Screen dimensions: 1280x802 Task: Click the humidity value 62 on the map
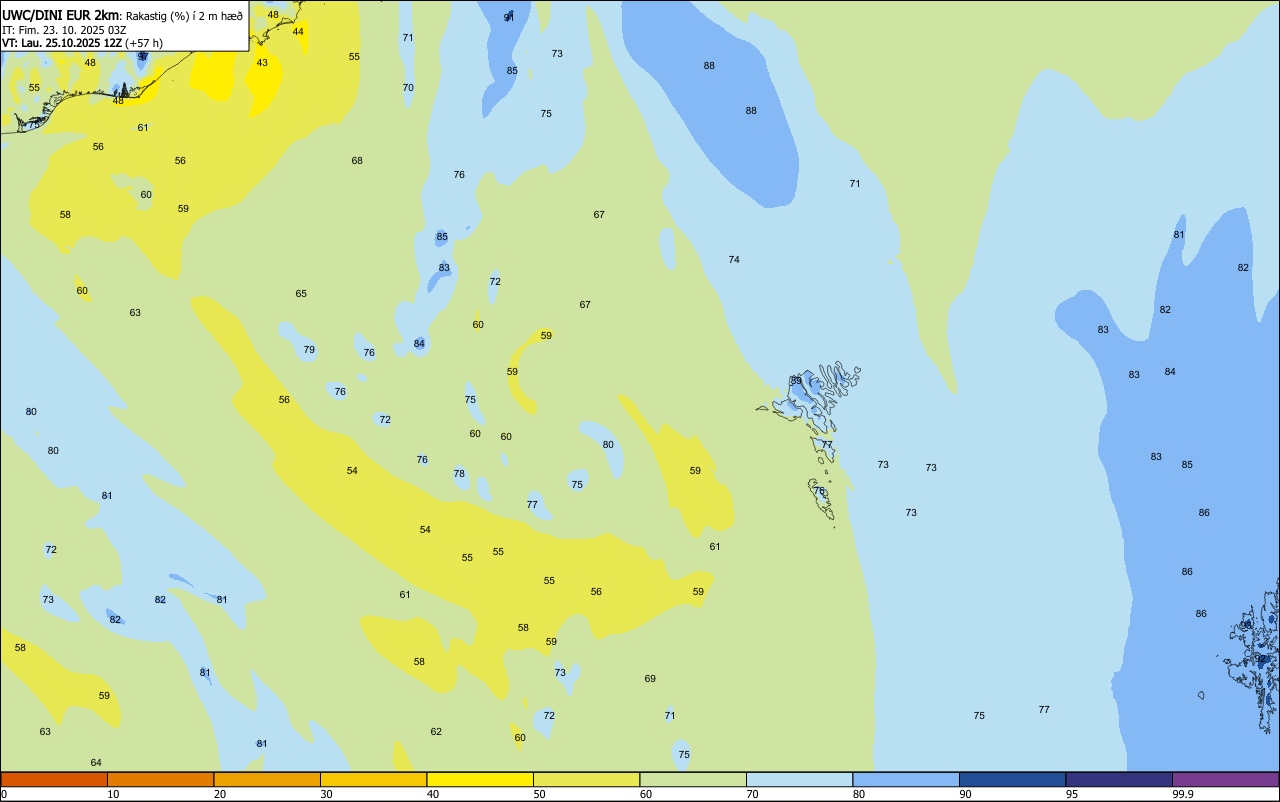pos(436,731)
